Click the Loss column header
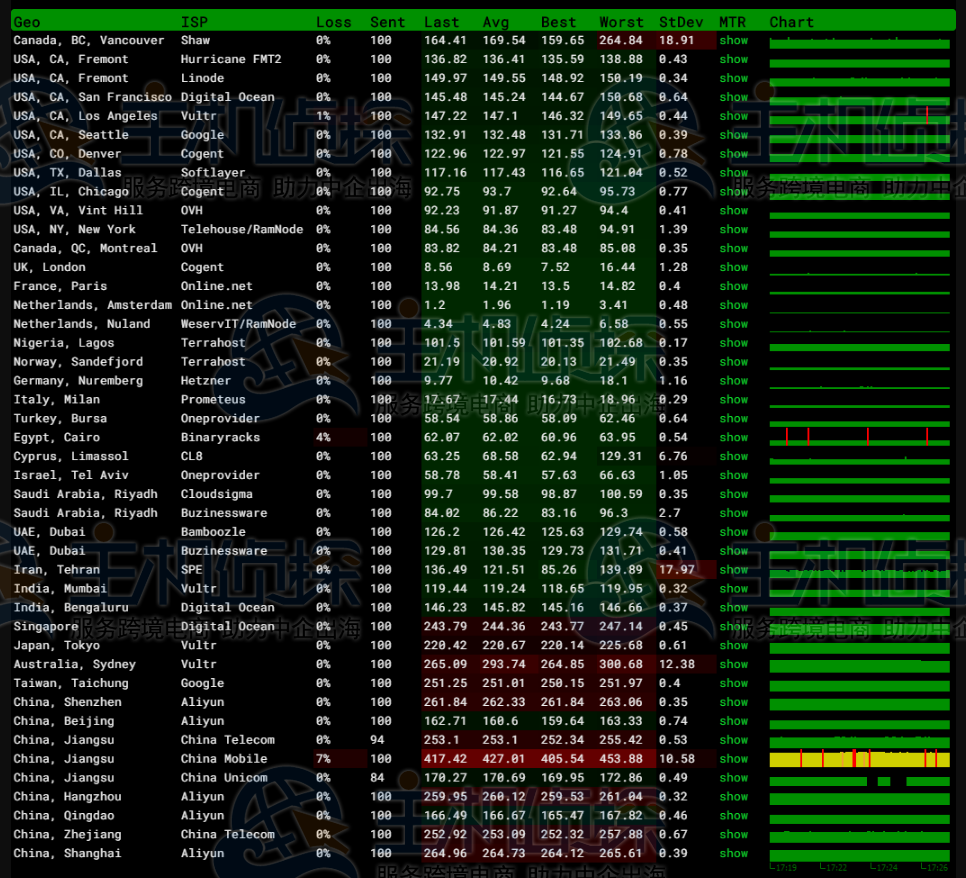Image resolution: width=966 pixels, height=878 pixels. (x=333, y=22)
